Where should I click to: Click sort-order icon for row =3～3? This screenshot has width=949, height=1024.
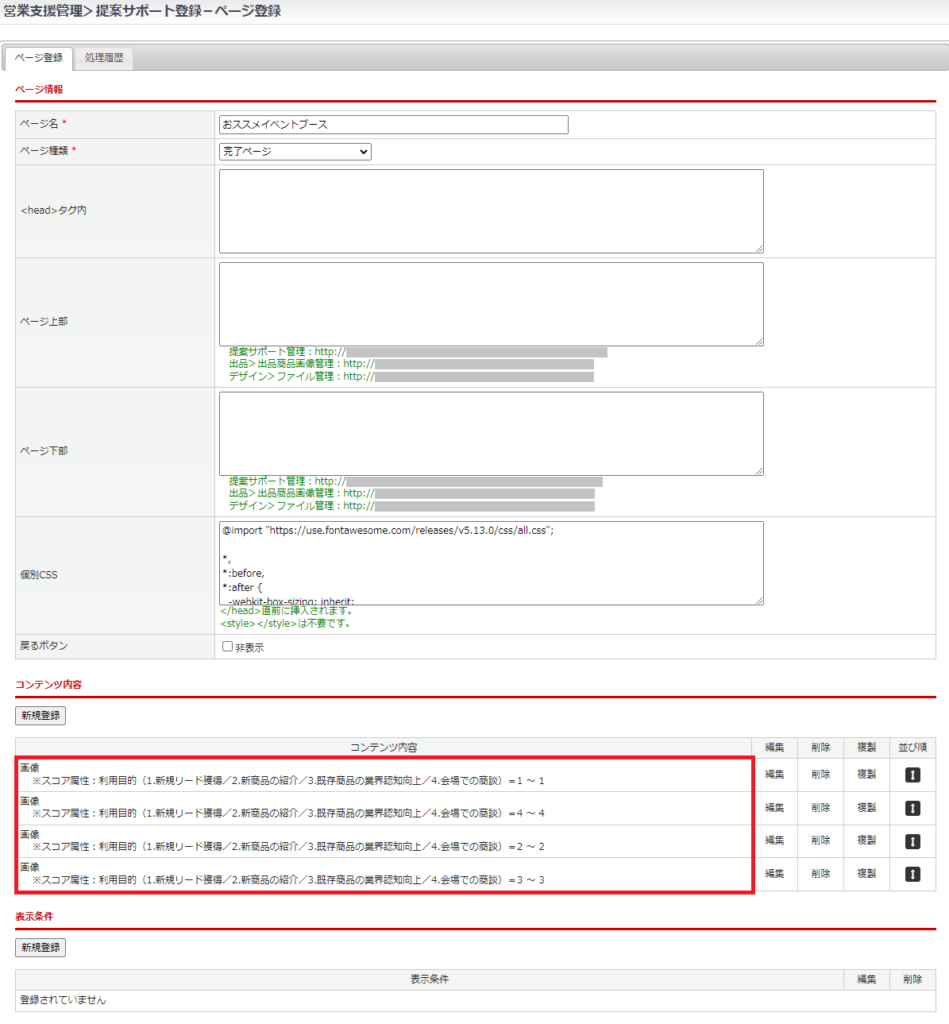coord(912,874)
